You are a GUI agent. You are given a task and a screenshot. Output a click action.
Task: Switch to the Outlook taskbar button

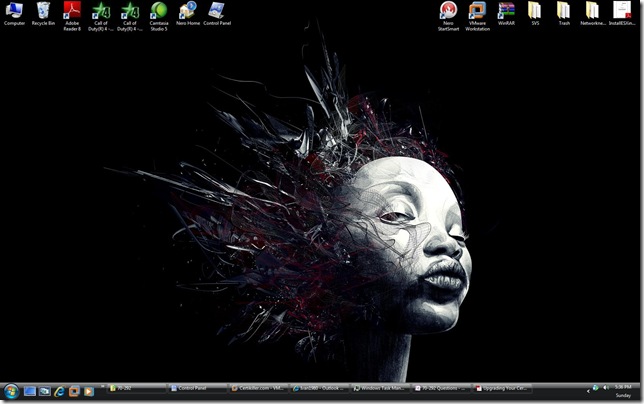click(x=319, y=388)
